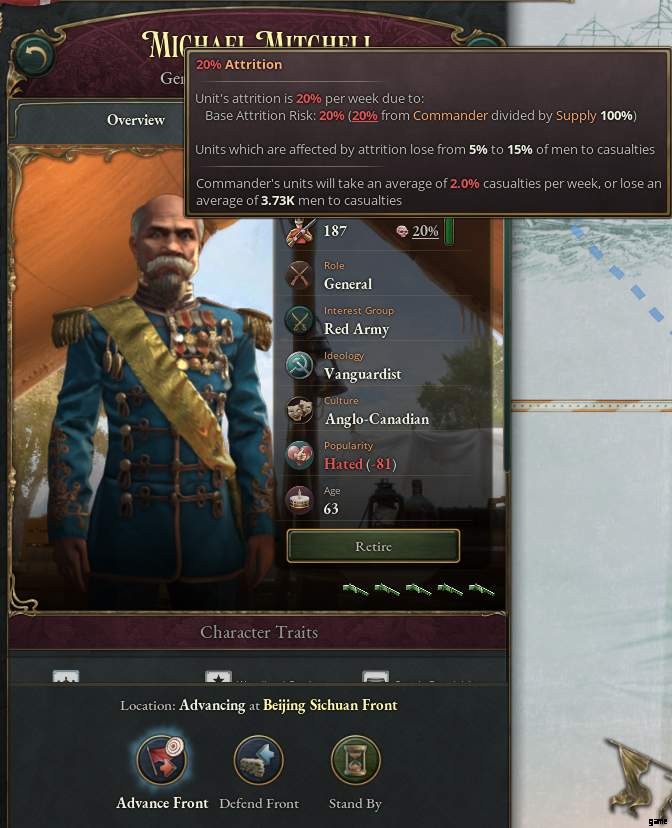
Task: Click the Character Traits header
Action: pos(259,632)
